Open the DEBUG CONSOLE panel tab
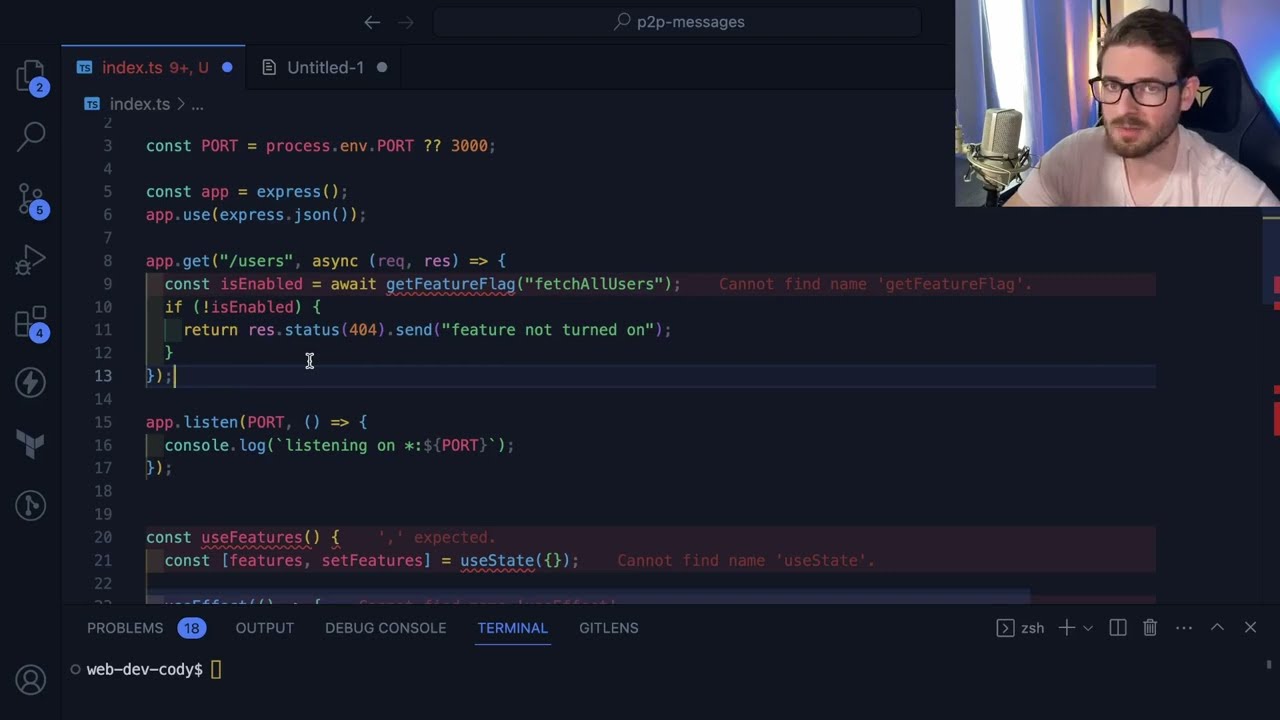1280x720 pixels. click(385, 628)
